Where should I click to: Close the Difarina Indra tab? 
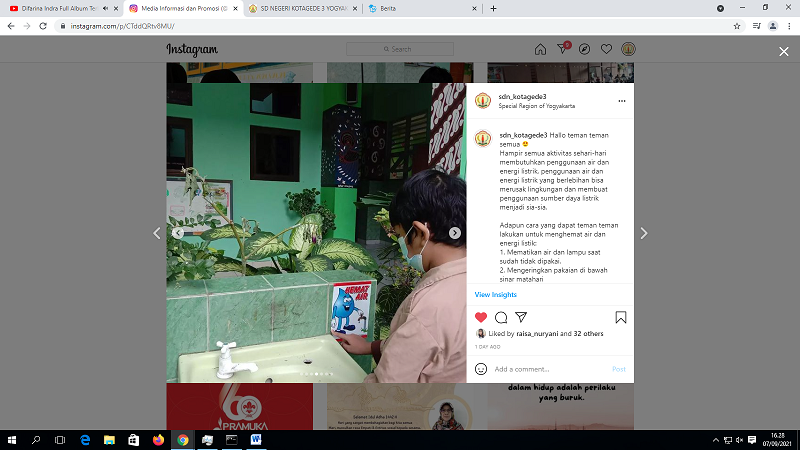[116, 9]
